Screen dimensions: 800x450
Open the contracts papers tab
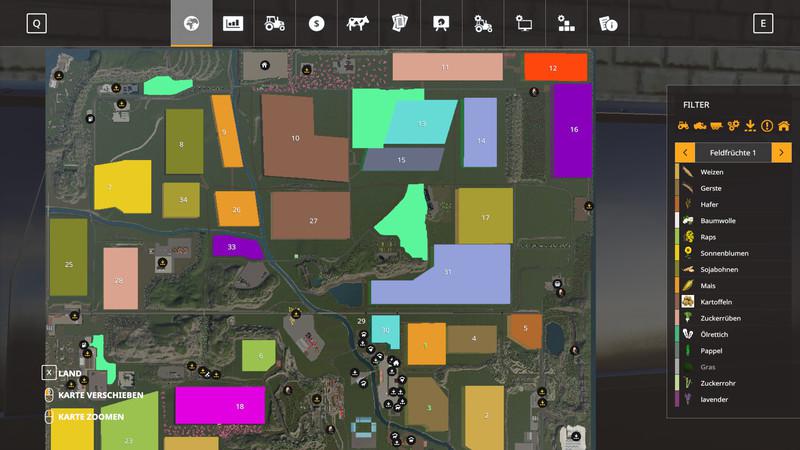pos(399,24)
